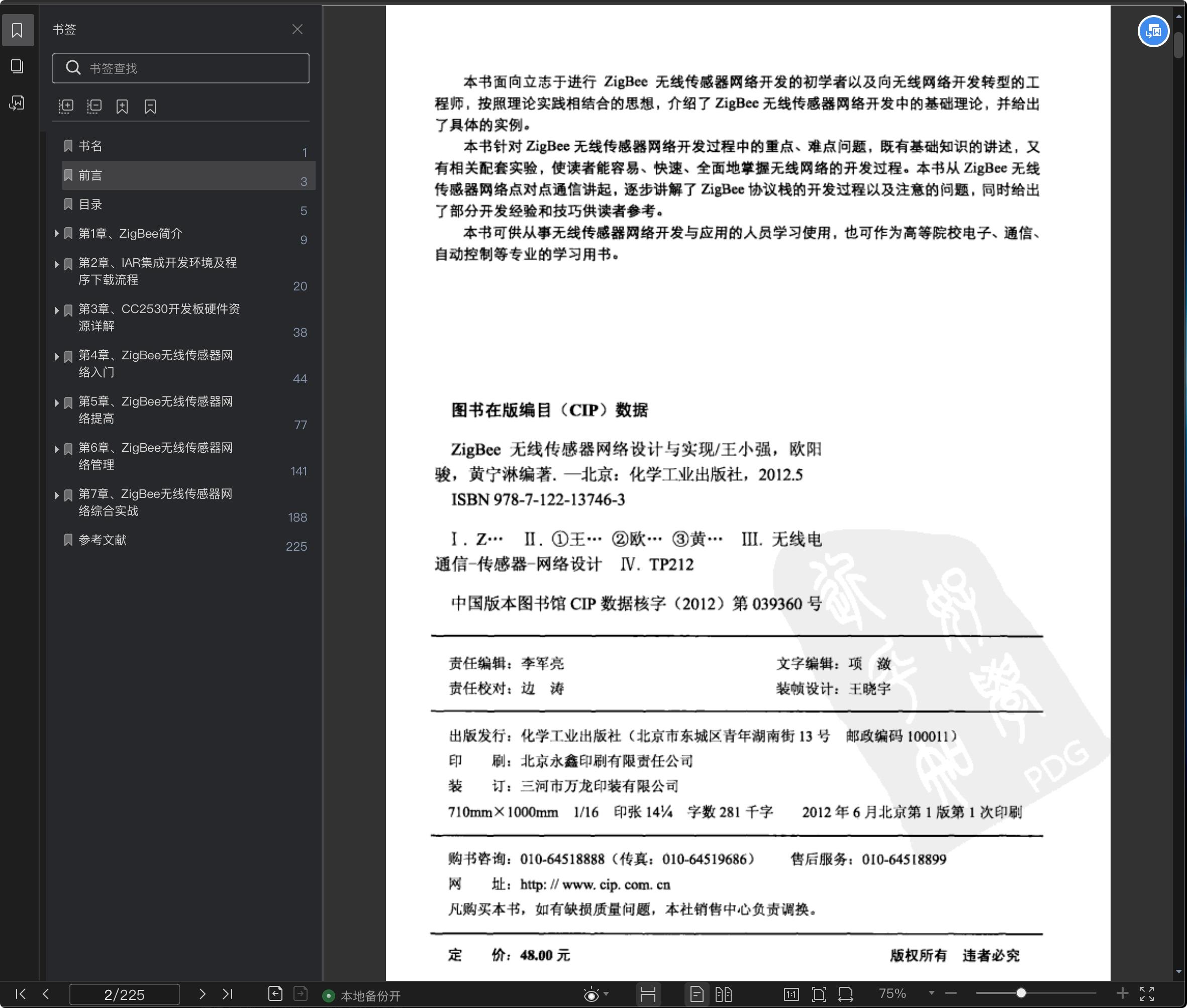This screenshot has height=1008, width=1187.
Task: Click the ISBN 978-7-122-13746-3 text
Action: (x=538, y=499)
